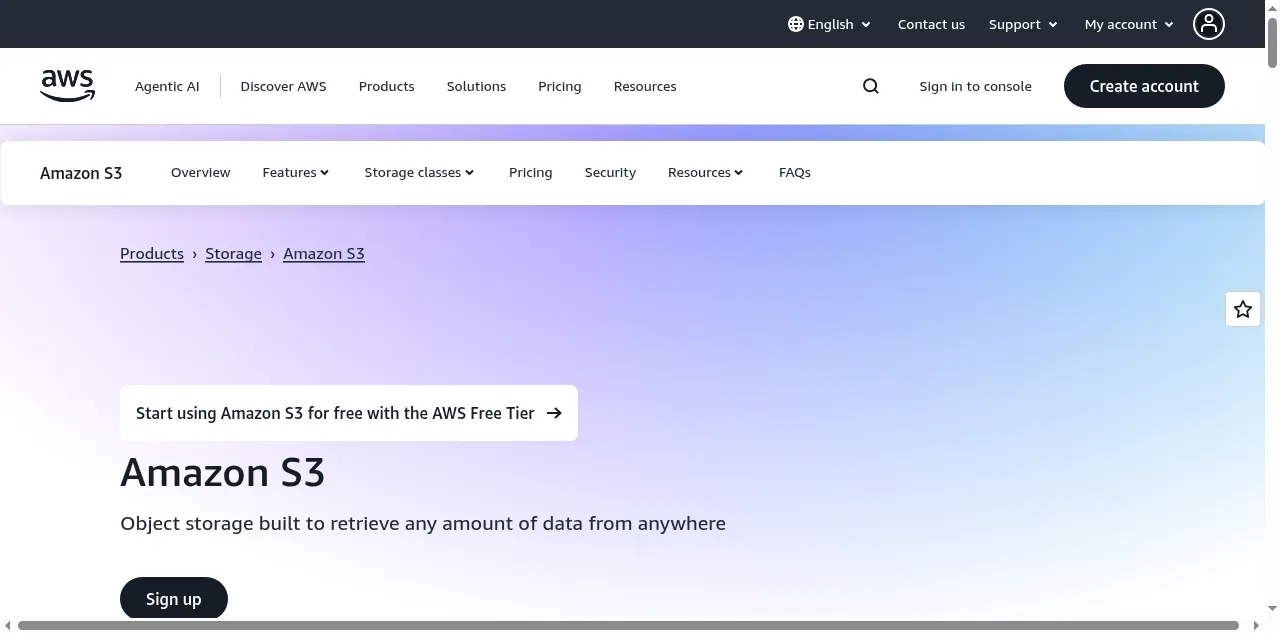Click the globe language icon
1280x633 pixels.
pos(796,24)
